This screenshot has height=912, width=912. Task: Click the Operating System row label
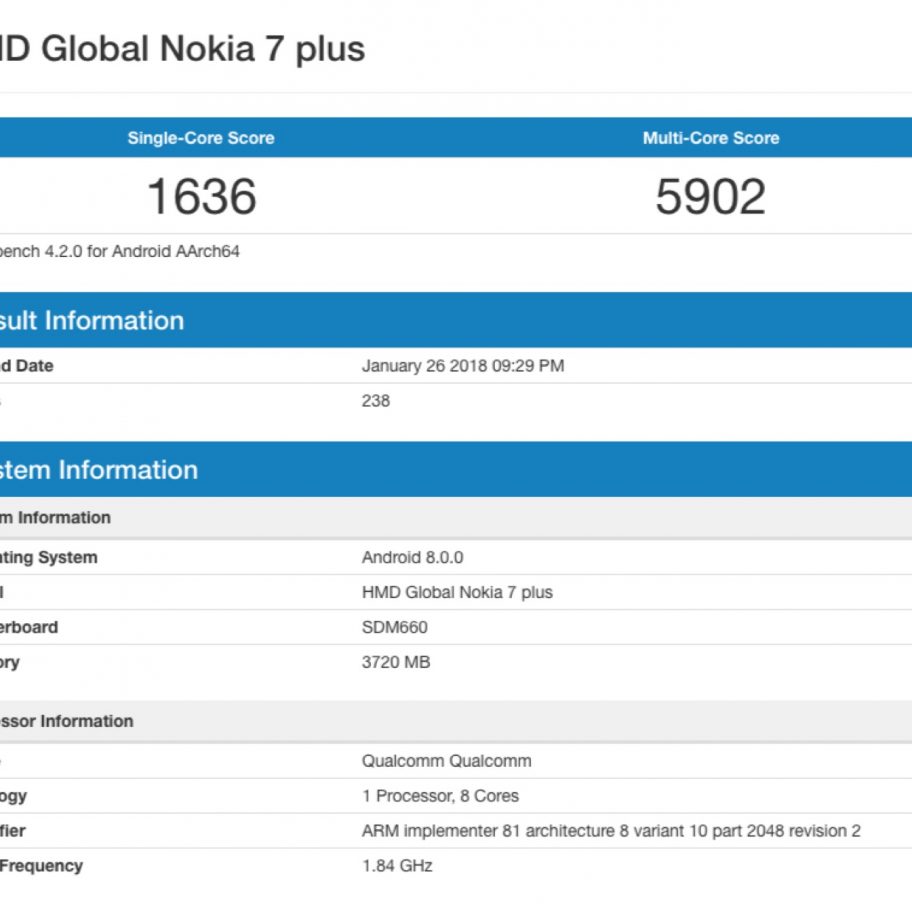[49, 557]
